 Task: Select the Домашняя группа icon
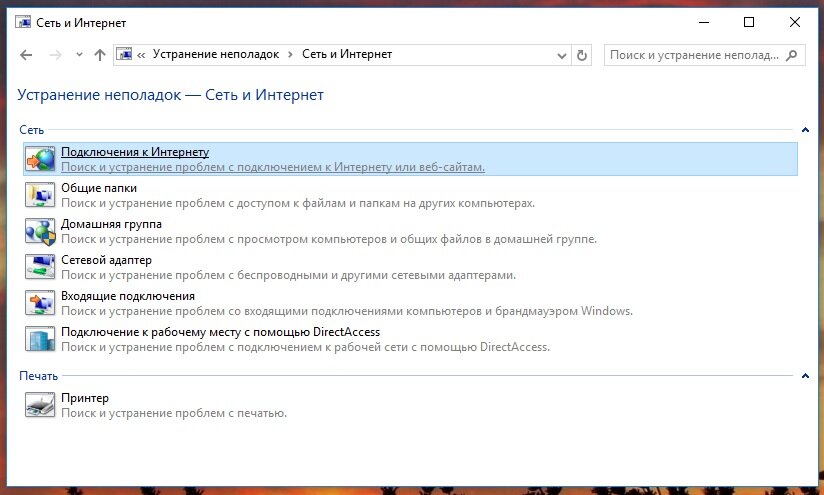click(40, 231)
